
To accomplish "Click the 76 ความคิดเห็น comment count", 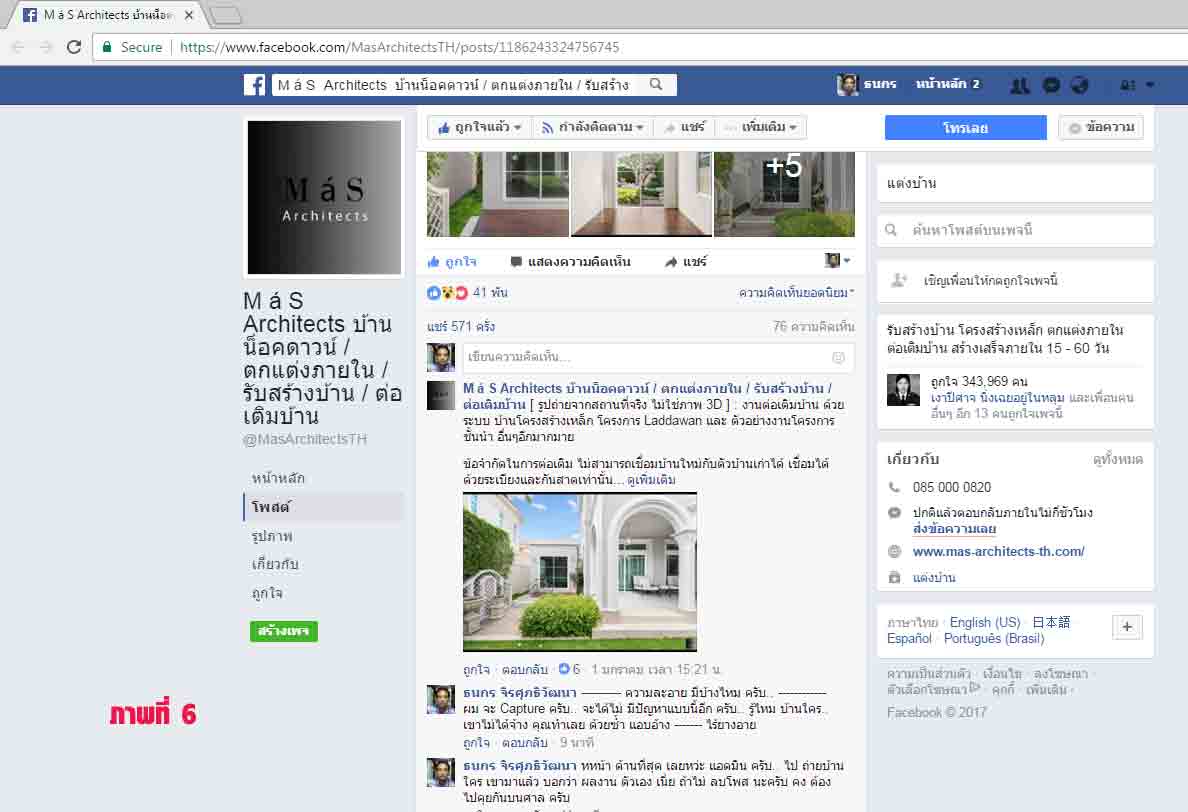I will [813, 326].
